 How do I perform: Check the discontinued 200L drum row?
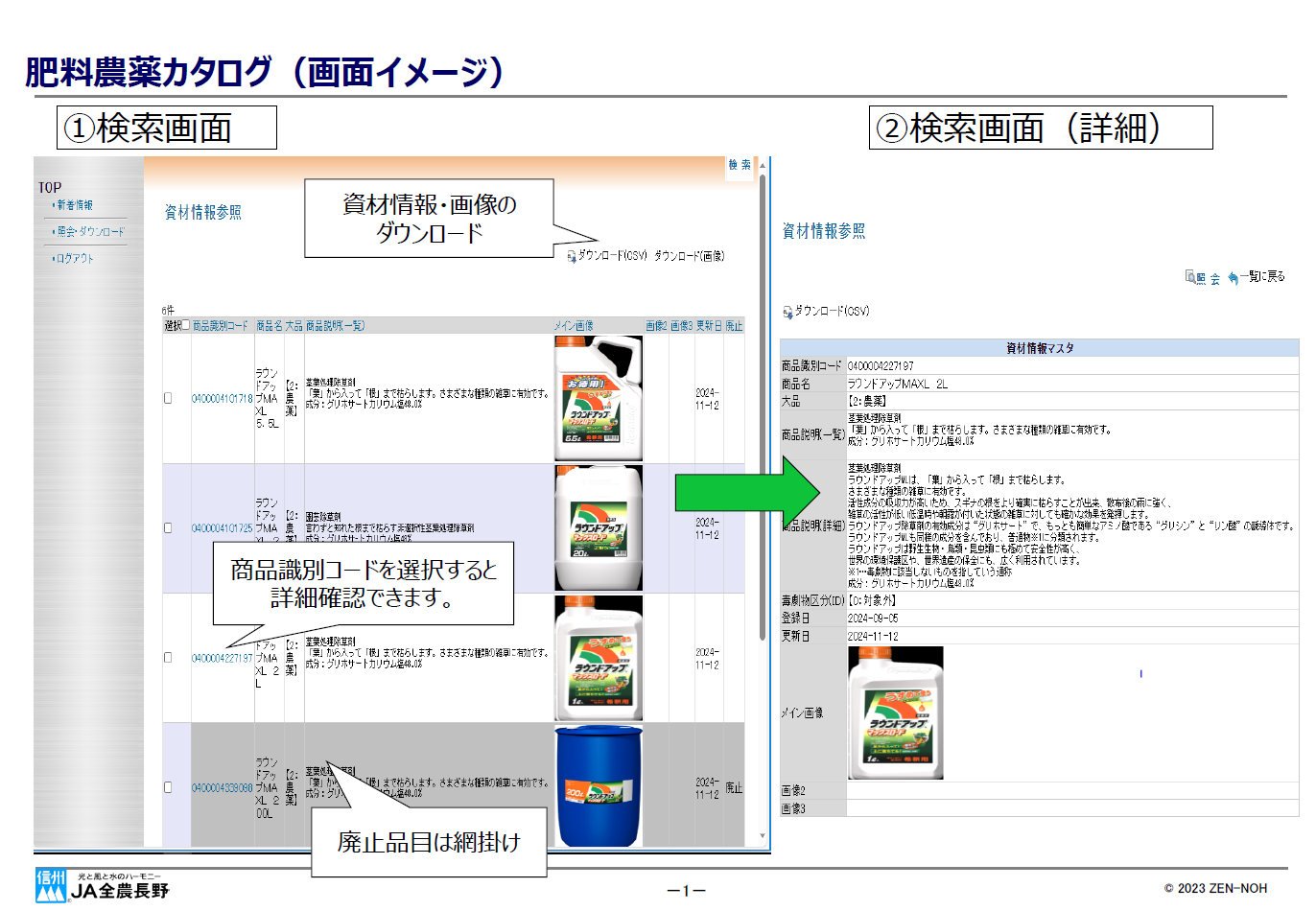click(168, 787)
